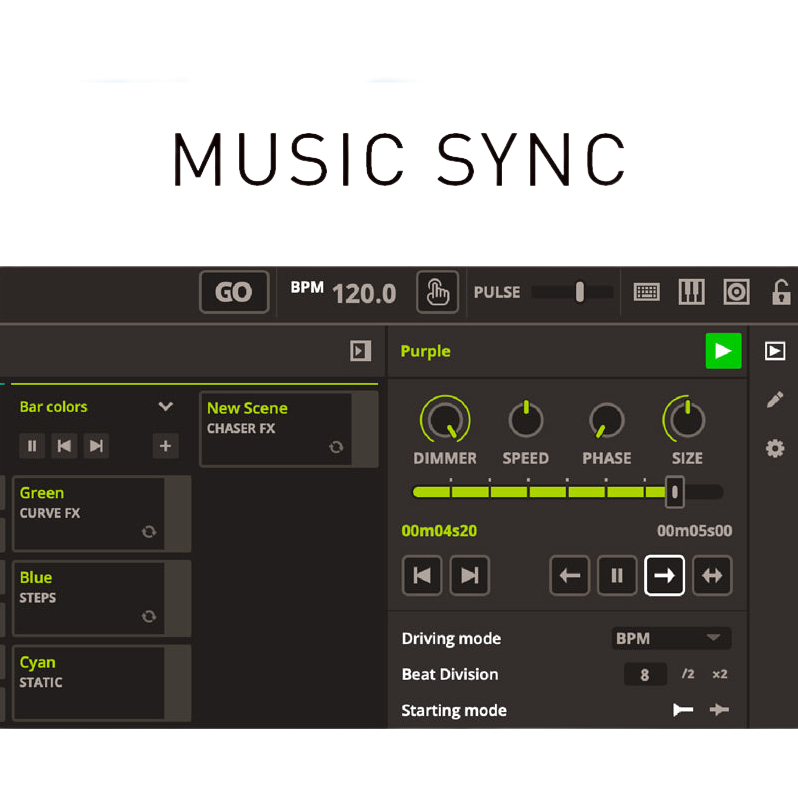Collapse panel with the arrow box icon beside Purple
Viewport: 798px width, 798px height.
[360, 351]
